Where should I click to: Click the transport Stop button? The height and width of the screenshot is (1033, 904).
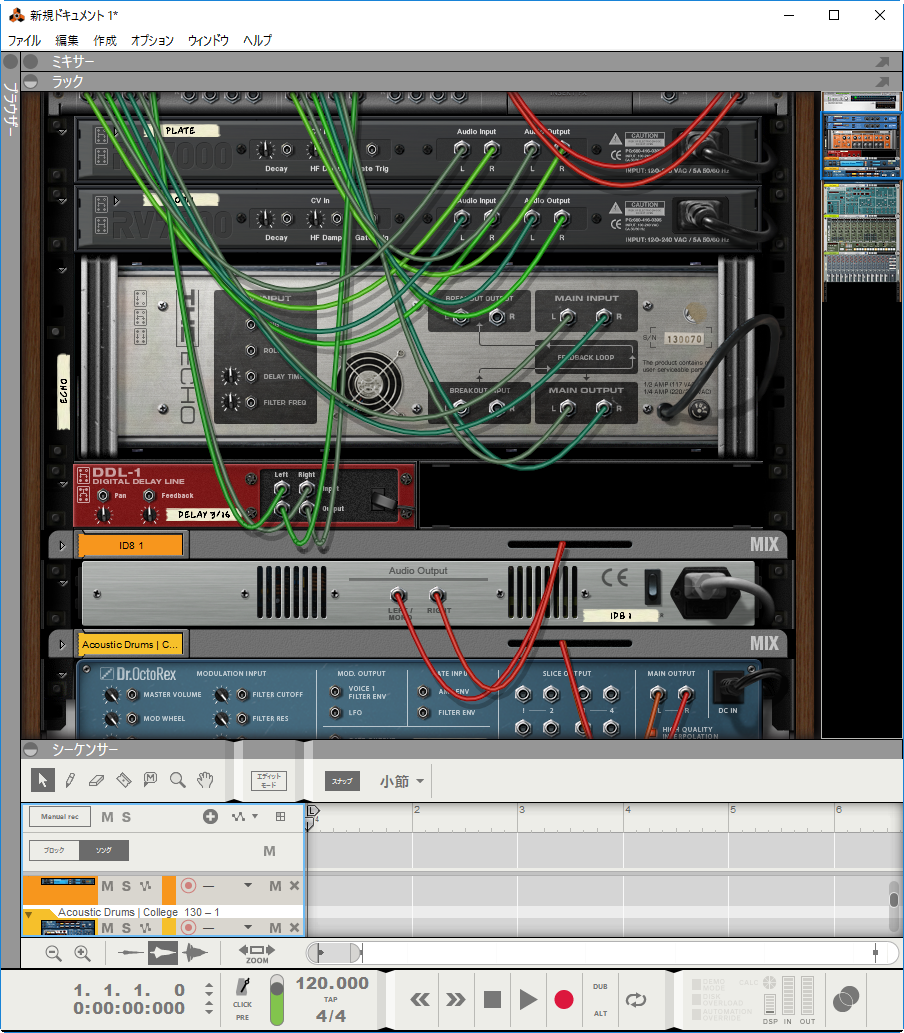tap(492, 999)
